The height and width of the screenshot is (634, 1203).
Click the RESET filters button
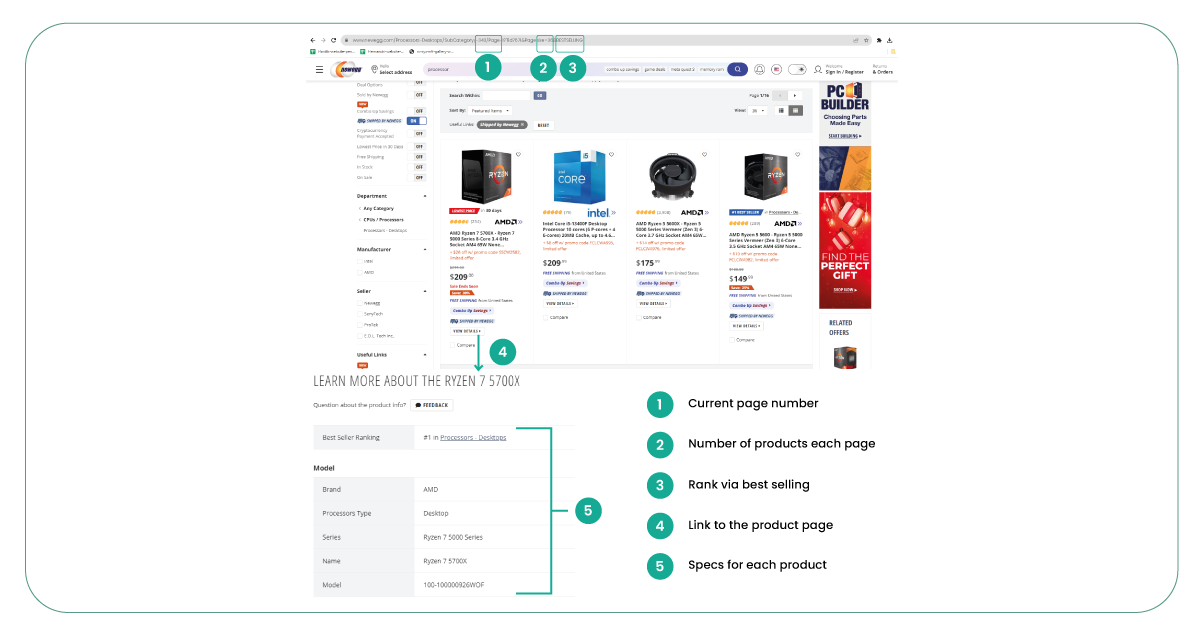click(543, 125)
